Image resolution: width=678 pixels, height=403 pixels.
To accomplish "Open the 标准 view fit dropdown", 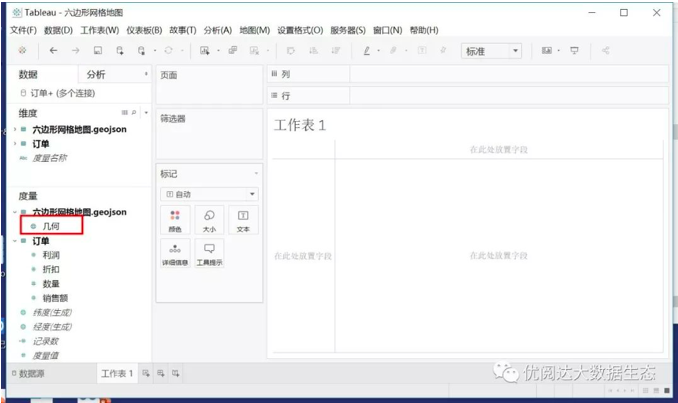I will (x=491, y=50).
